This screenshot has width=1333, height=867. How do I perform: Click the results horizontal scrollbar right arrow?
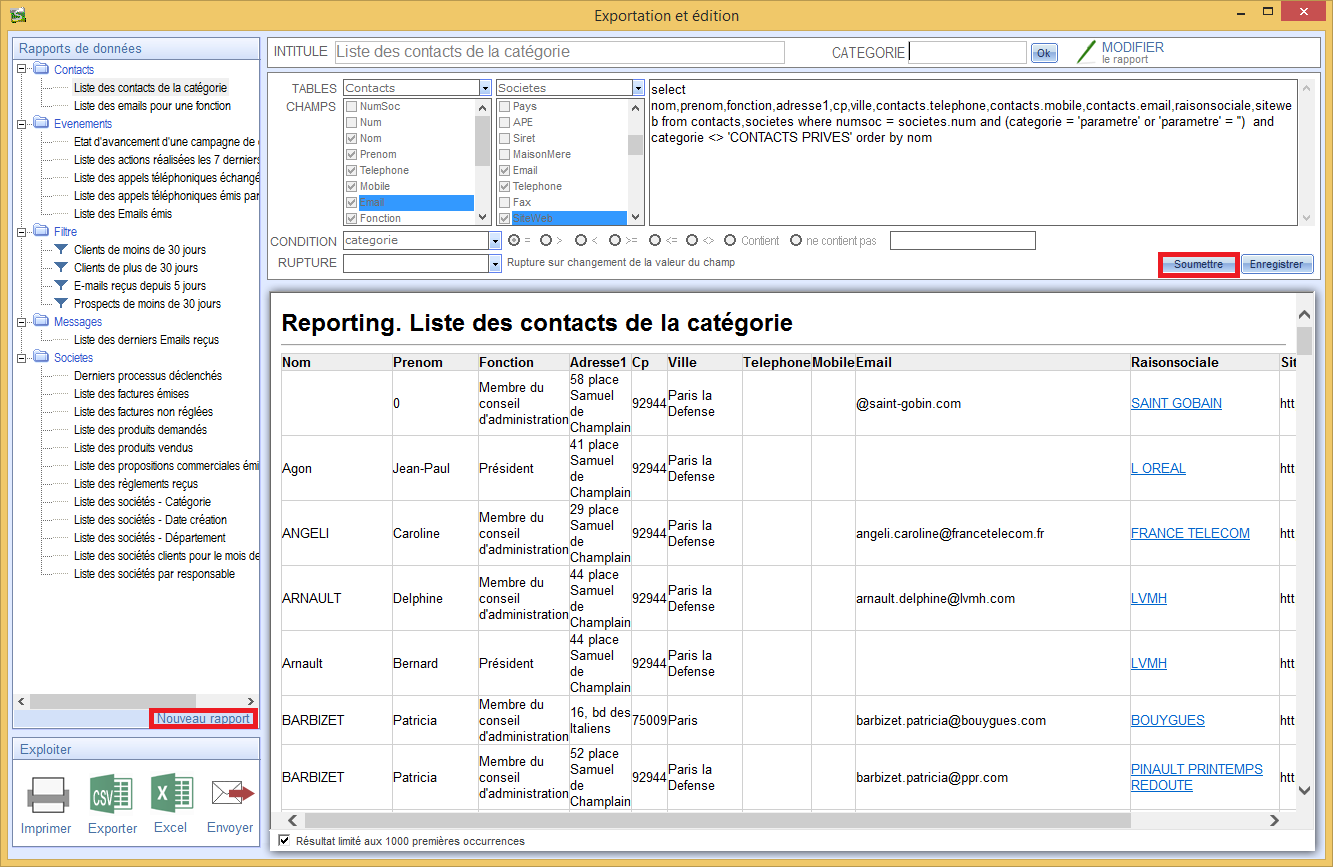(x=1274, y=820)
